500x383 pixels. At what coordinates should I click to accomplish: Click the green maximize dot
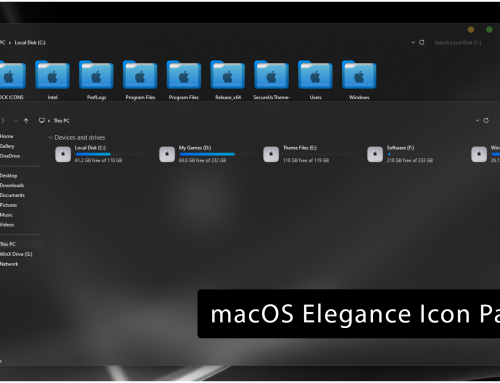[x=489, y=30]
